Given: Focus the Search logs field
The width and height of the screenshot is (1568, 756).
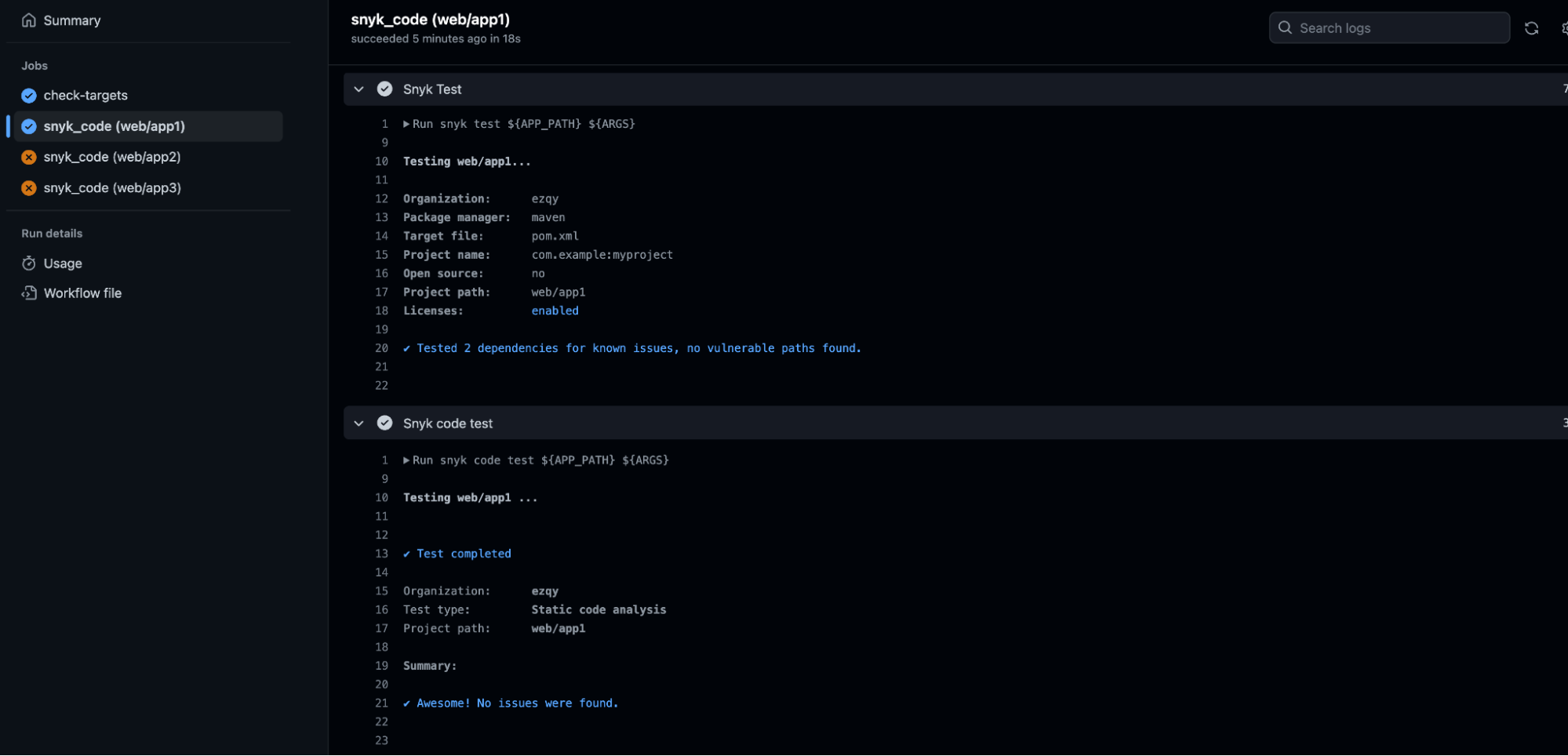Looking at the screenshot, I should pyautogui.click(x=1389, y=27).
